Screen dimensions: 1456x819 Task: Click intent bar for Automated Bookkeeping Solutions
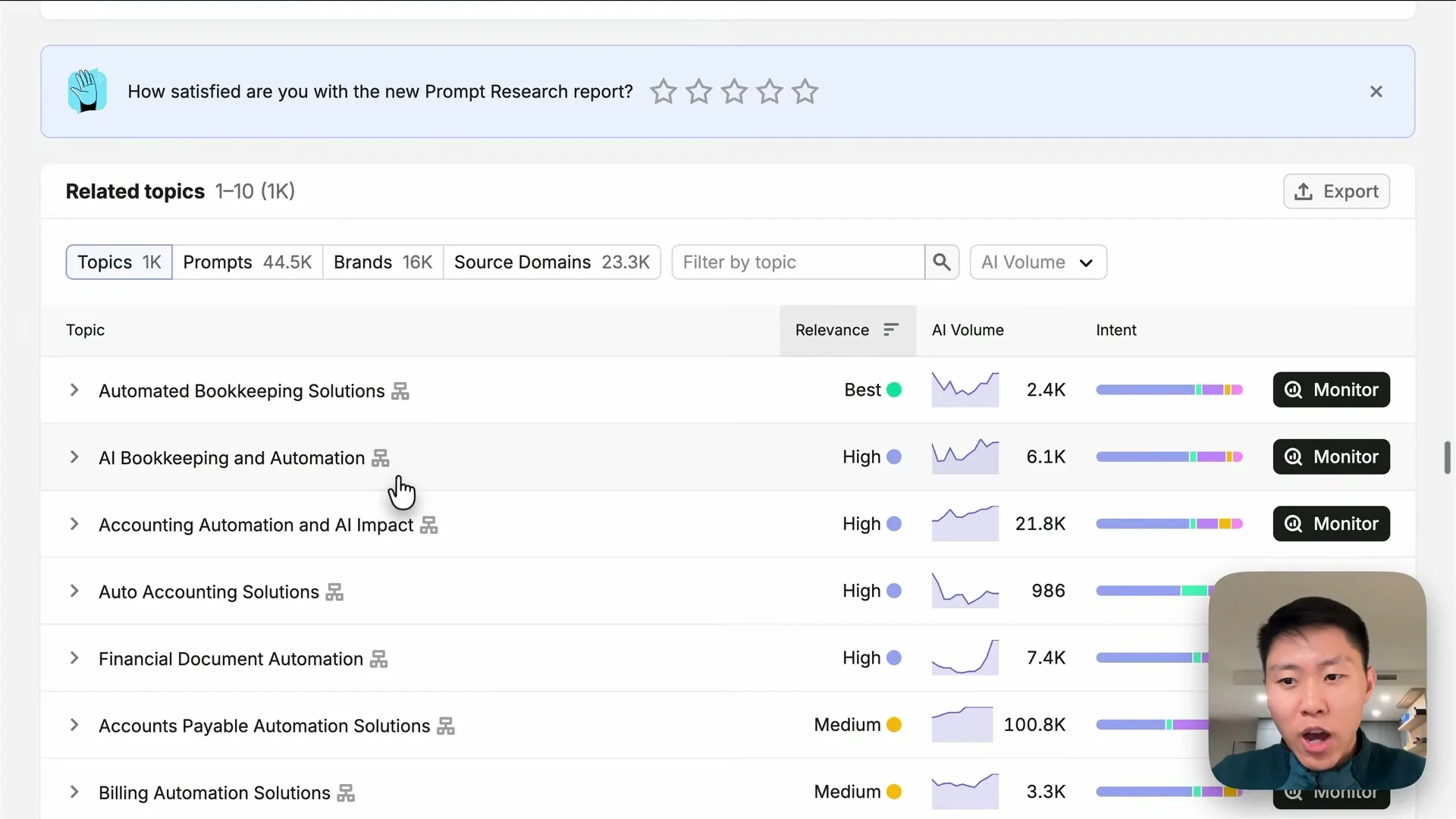[1169, 390]
